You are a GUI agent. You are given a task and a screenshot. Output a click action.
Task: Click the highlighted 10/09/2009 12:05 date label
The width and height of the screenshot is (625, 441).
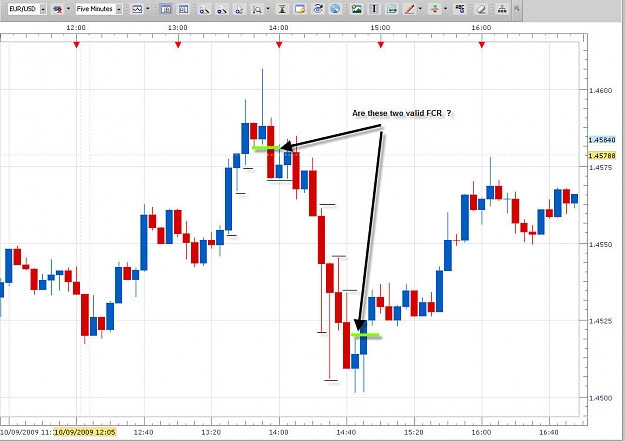[85, 432]
